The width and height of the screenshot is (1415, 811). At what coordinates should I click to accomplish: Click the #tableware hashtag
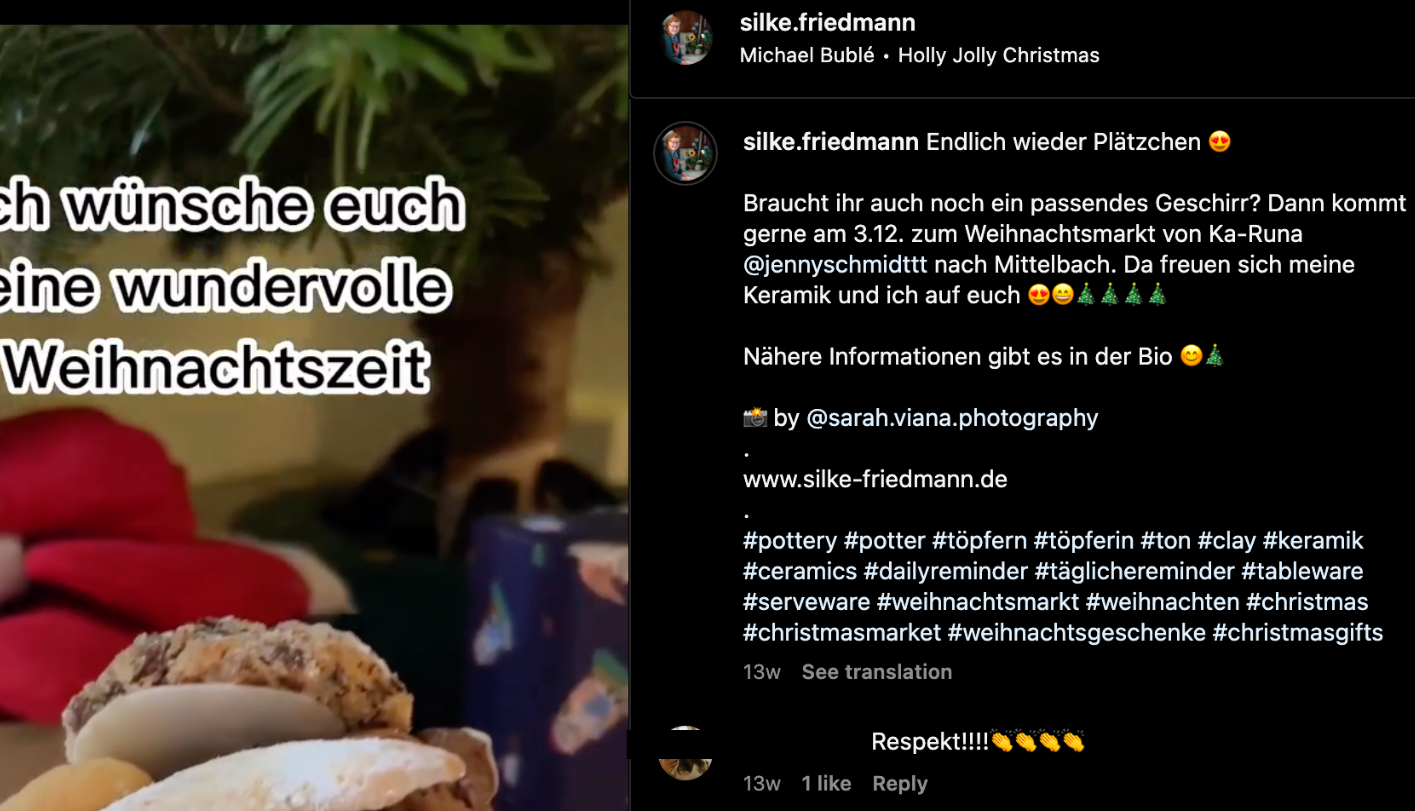point(1302,572)
